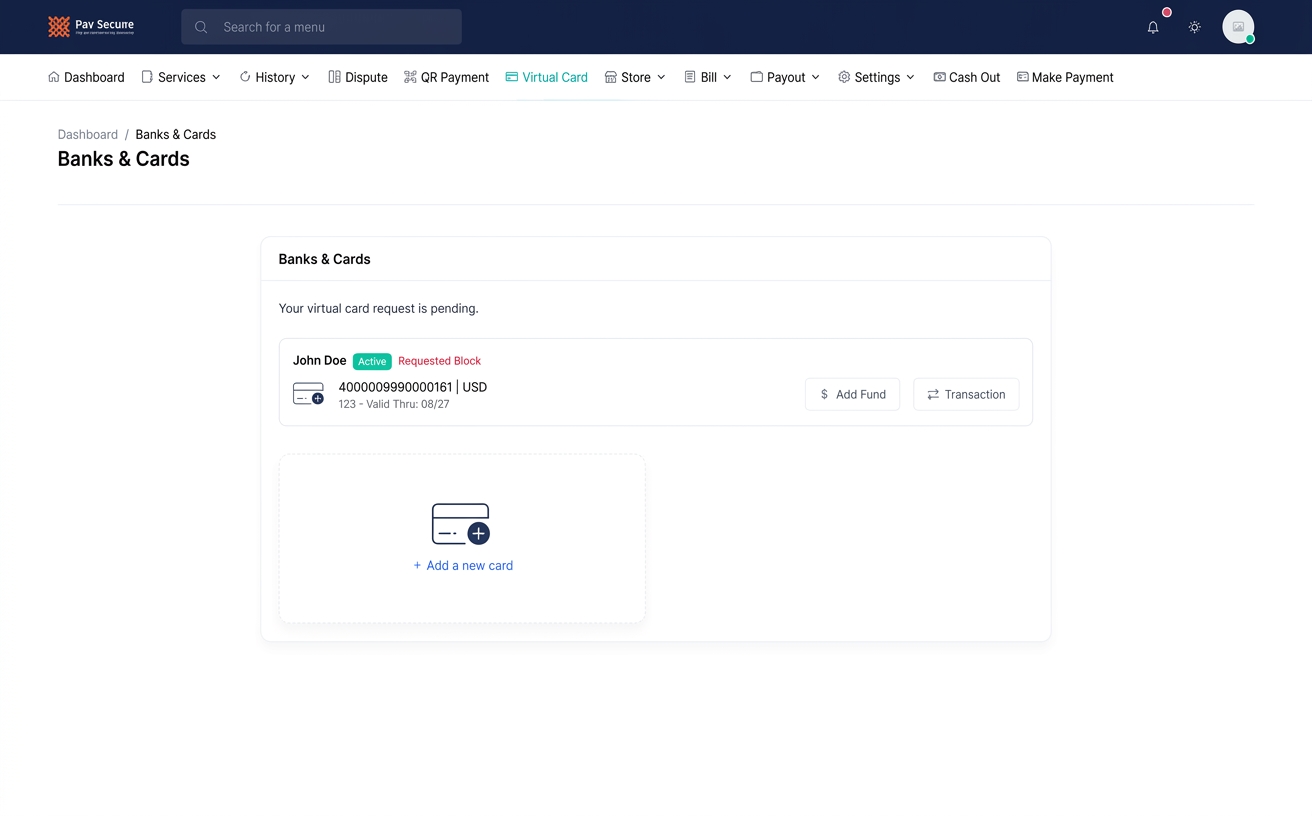The width and height of the screenshot is (1312, 816).
Task: Expand the Services menu
Action: (x=181, y=77)
